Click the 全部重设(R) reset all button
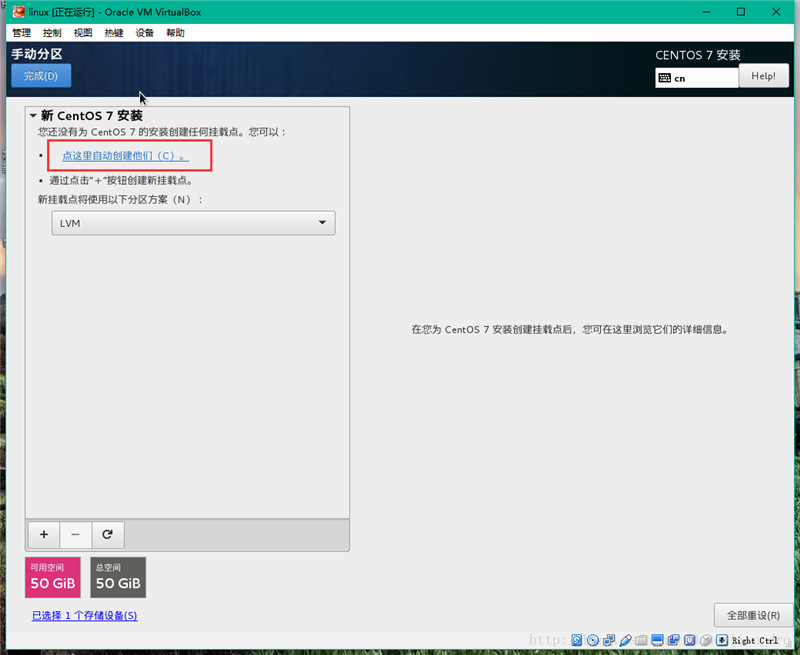 coord(753,615)
